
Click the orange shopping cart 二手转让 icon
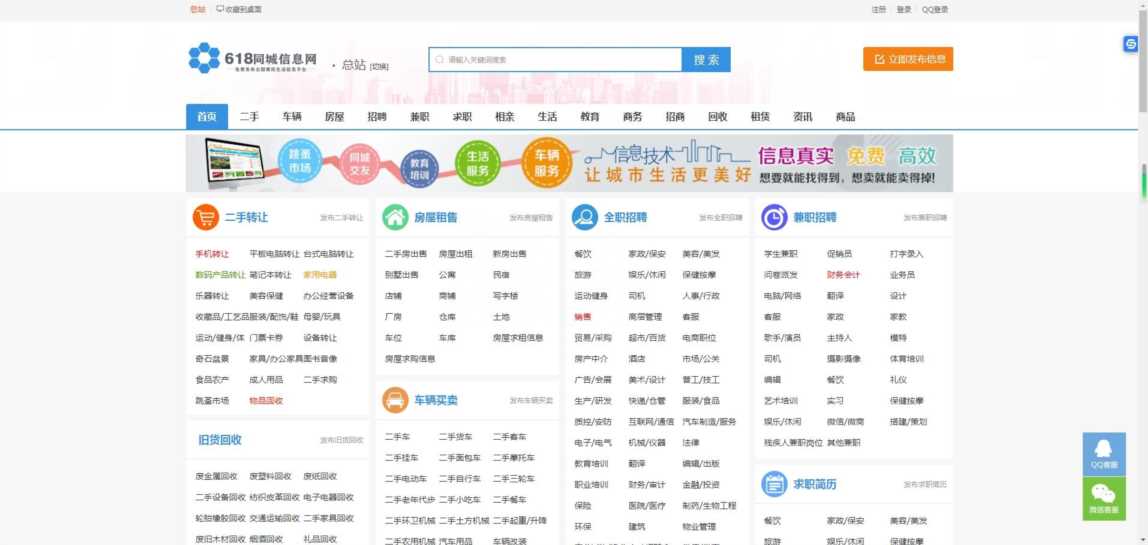206,217
